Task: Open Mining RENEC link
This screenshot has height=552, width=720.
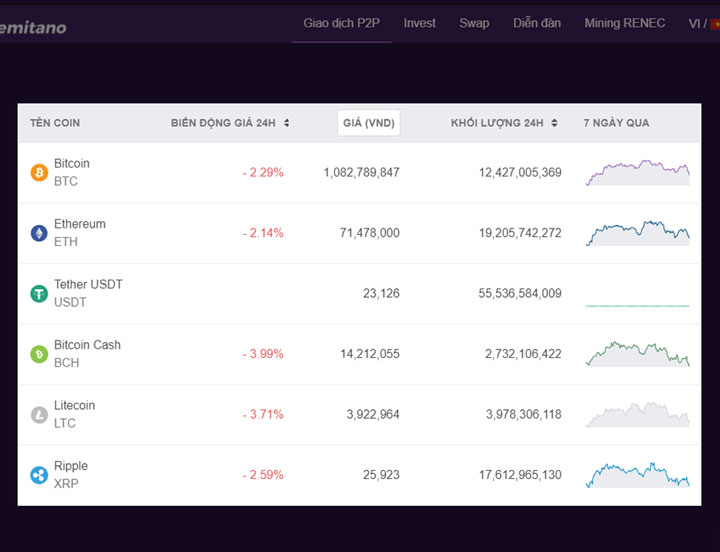Action: (625, 23)
